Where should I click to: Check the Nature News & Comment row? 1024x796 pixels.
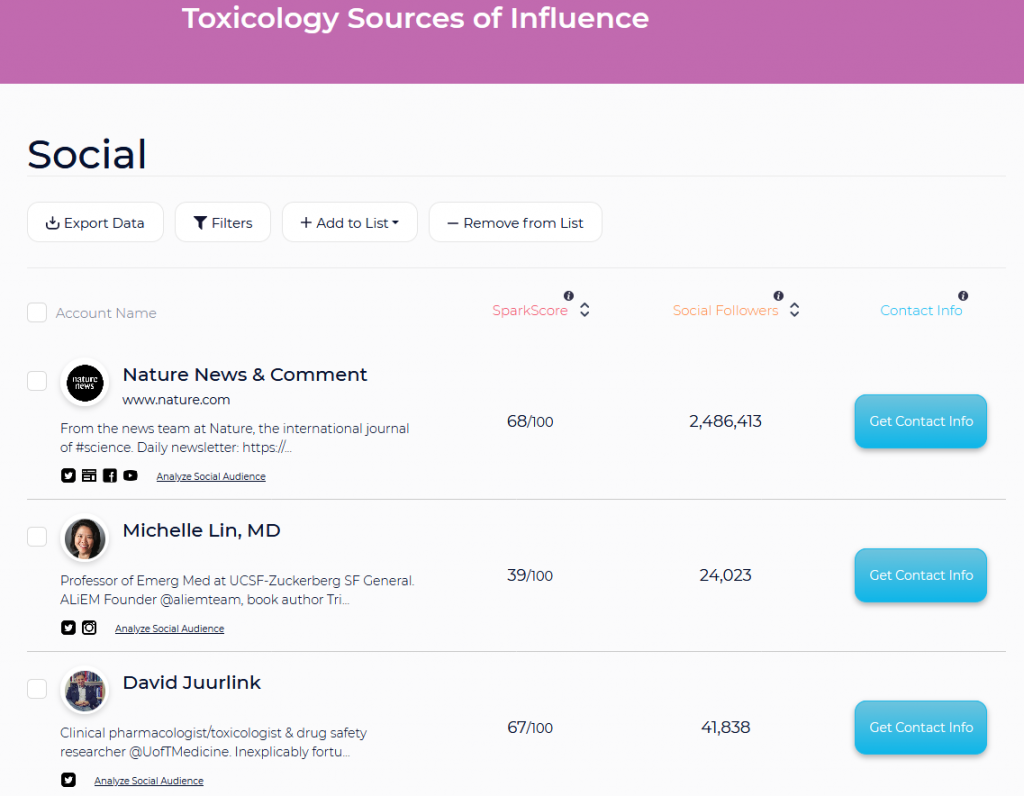pos(37,381)
